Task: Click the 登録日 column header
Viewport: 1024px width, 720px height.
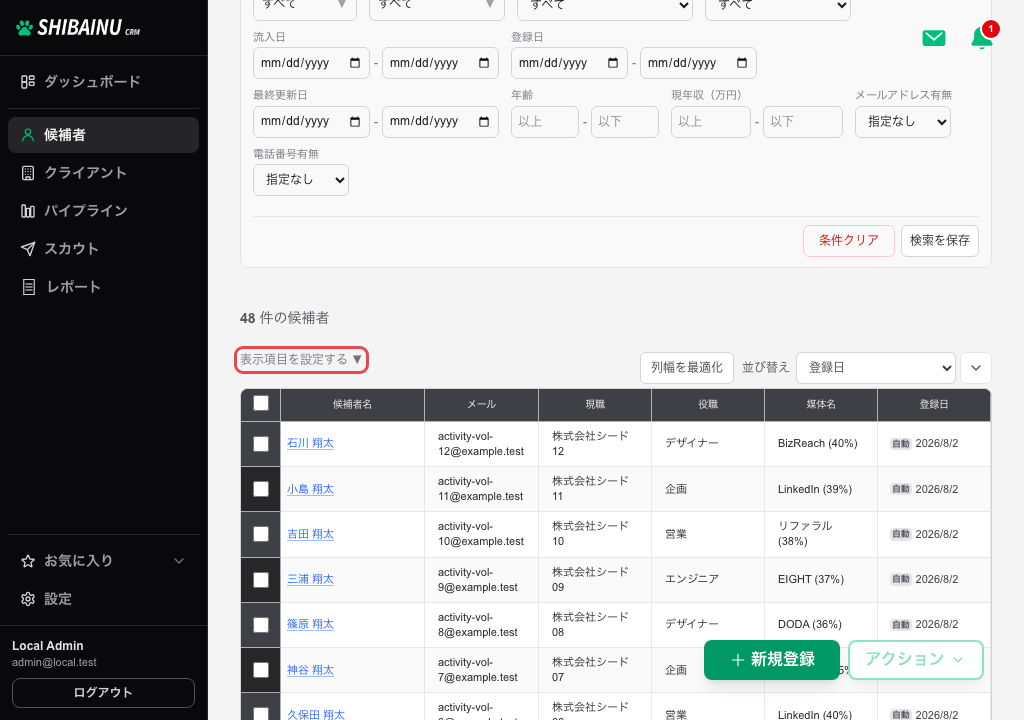Action: [x=934, y=404]
